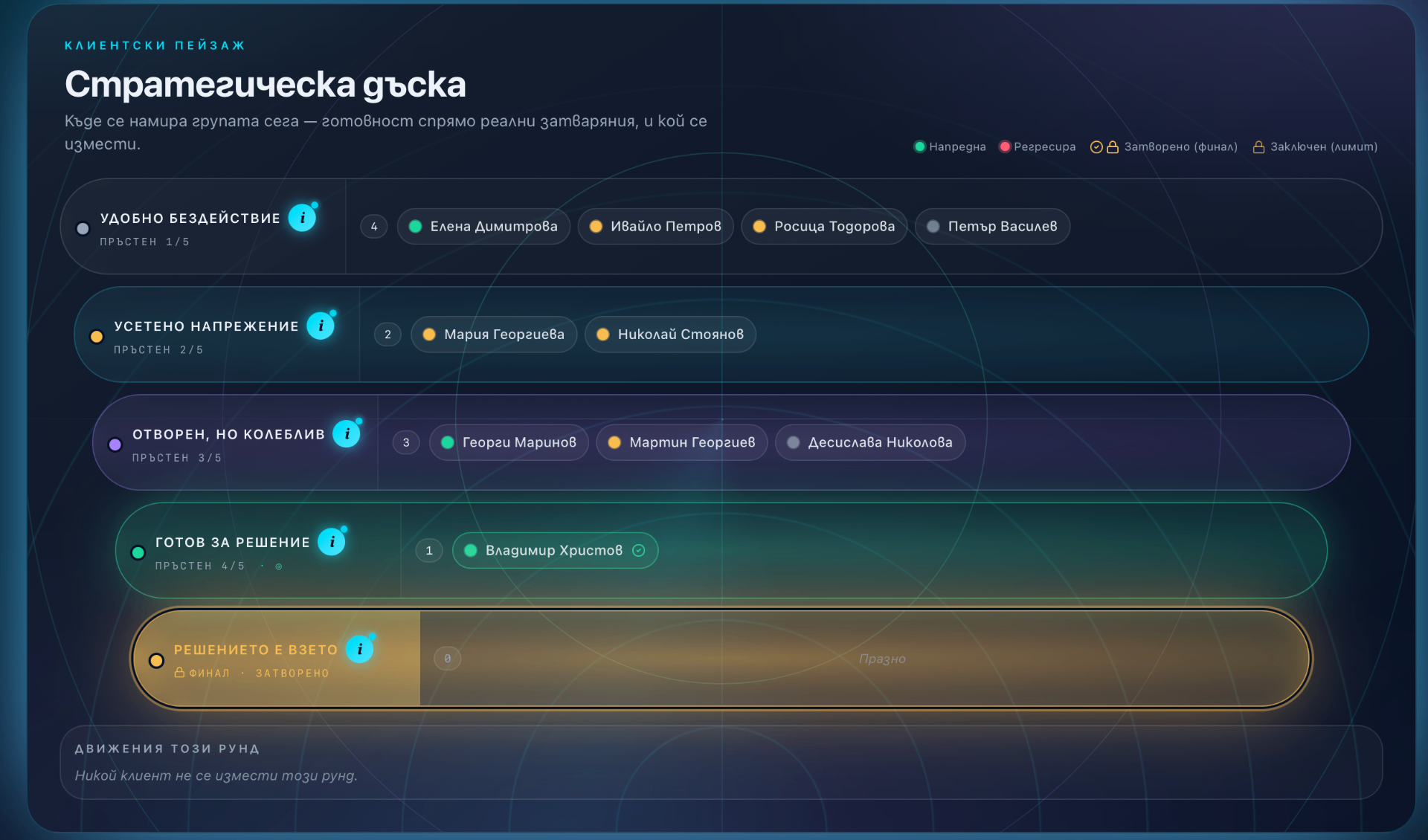
Task: Click the УДОБНО БЕЗДЕЙСТВИЕ ring title
Action: [190, 219]
